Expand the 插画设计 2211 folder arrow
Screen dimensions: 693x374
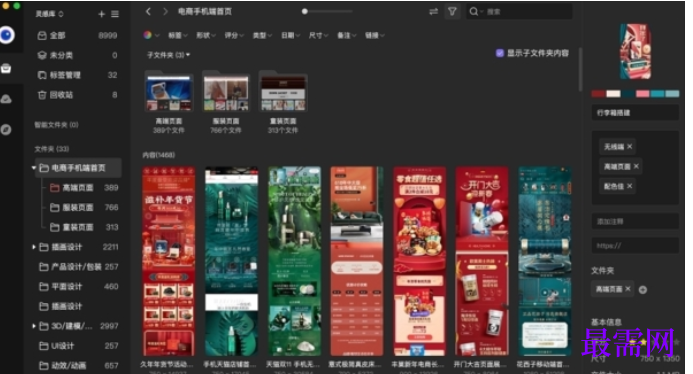(34, 247)
